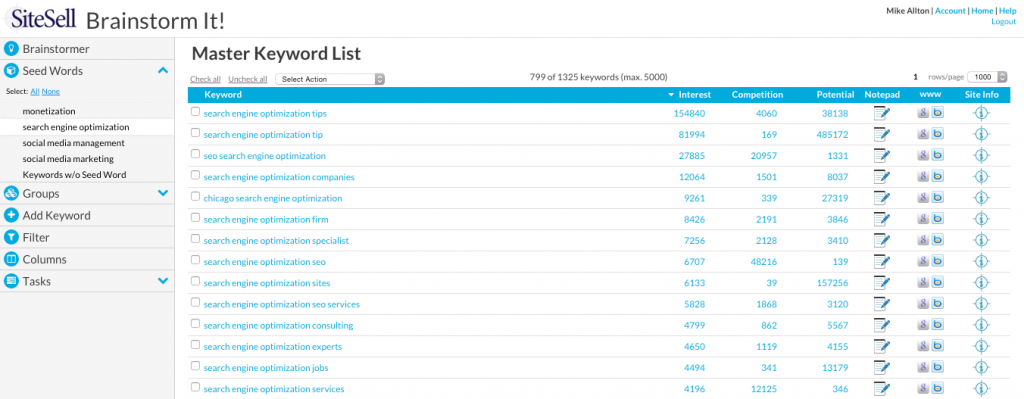
Task: Check the search engine optimization companies checkbox
Action: [x=195, y=176]
